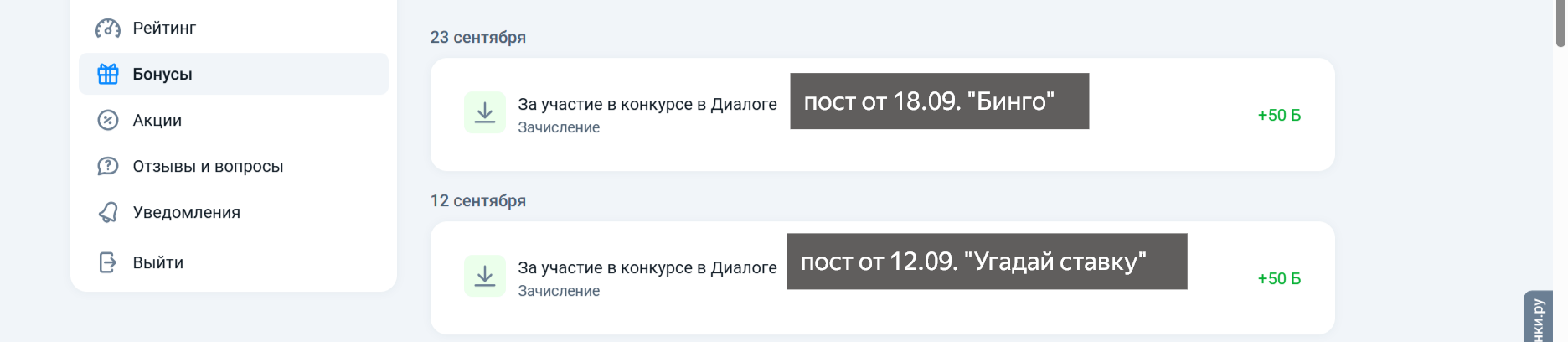Click the page vertical scrollbar thumb
Screen dimensions: 1568x342
[1560, 23]
